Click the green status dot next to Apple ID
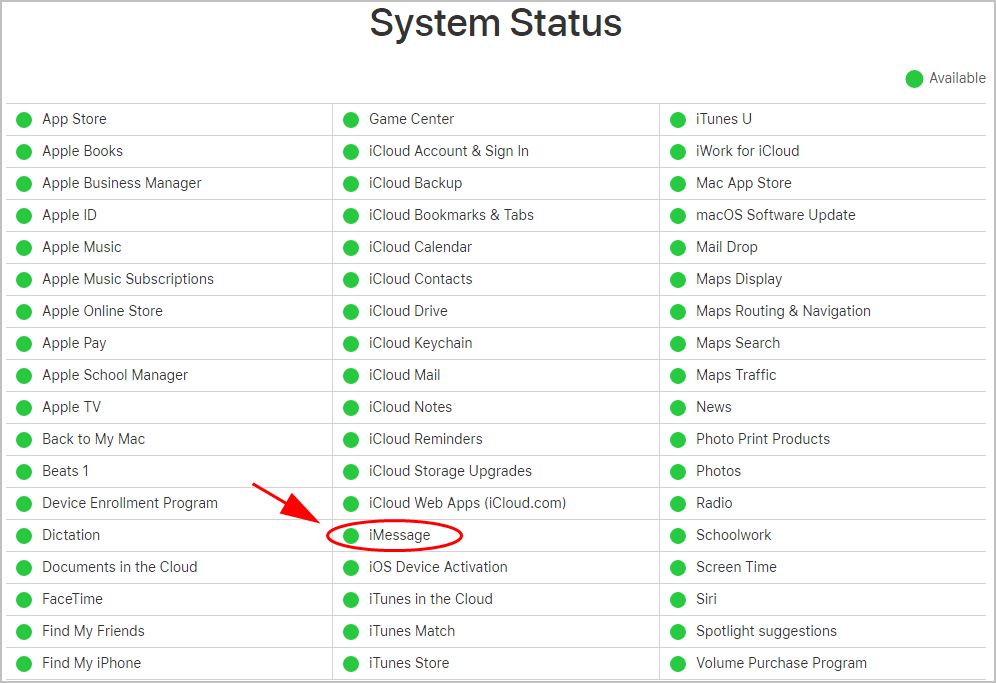Viewport: 996px width, 683px height. pyautogui.click(x=24, y=215)
